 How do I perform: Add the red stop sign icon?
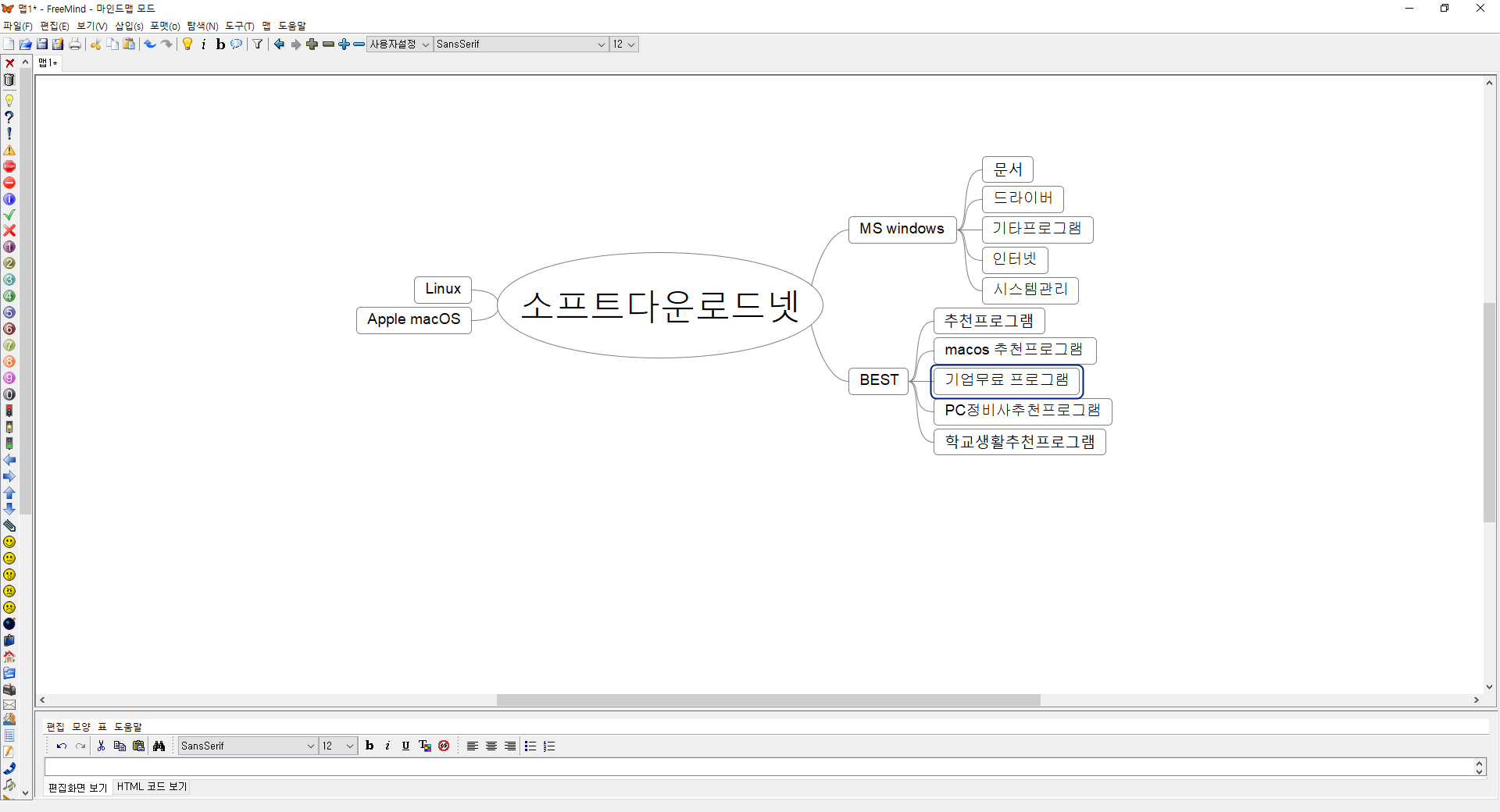(9, 166)
